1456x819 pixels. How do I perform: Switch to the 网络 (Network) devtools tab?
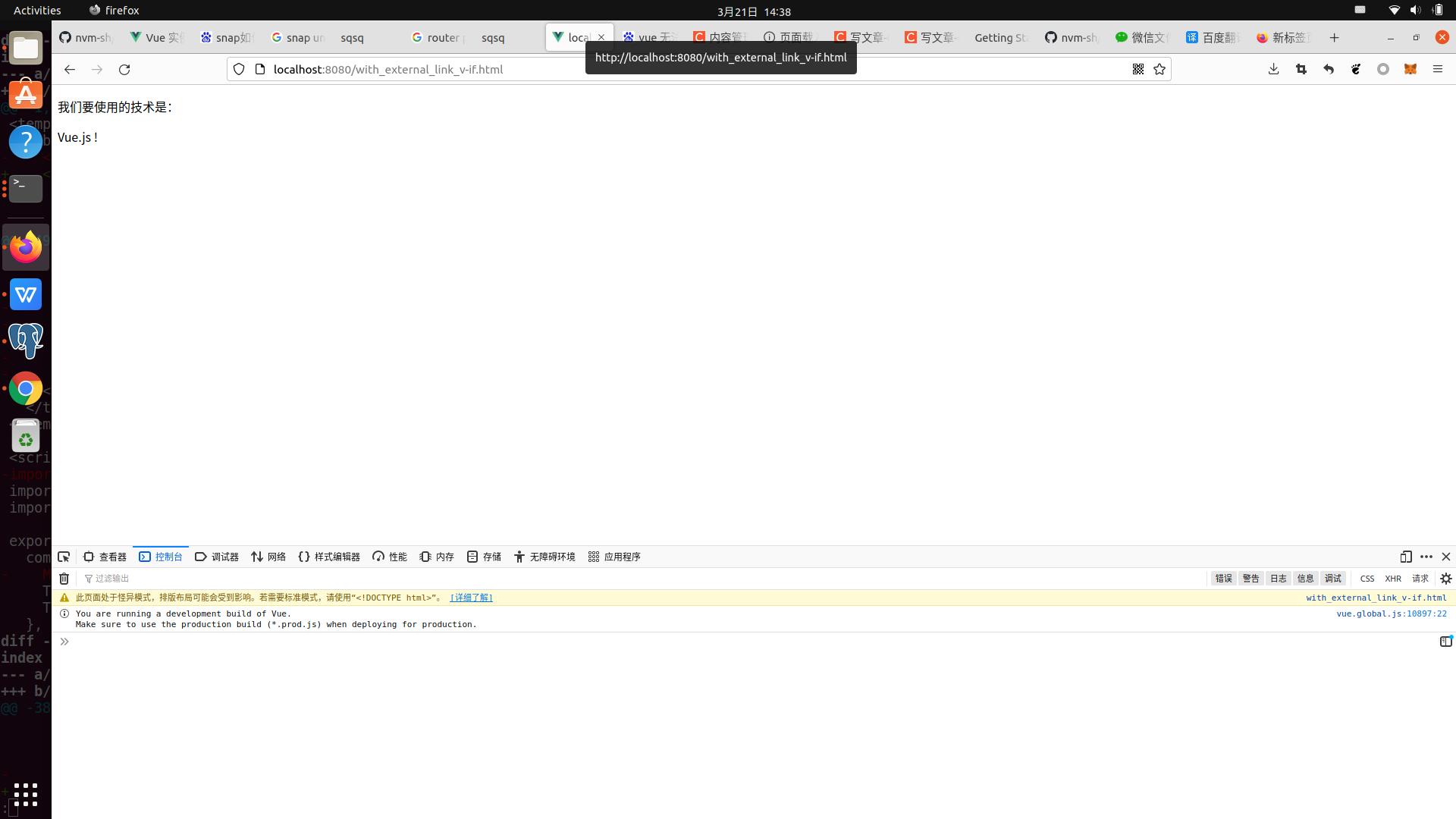pyautogui.click(x=268, y=557)
